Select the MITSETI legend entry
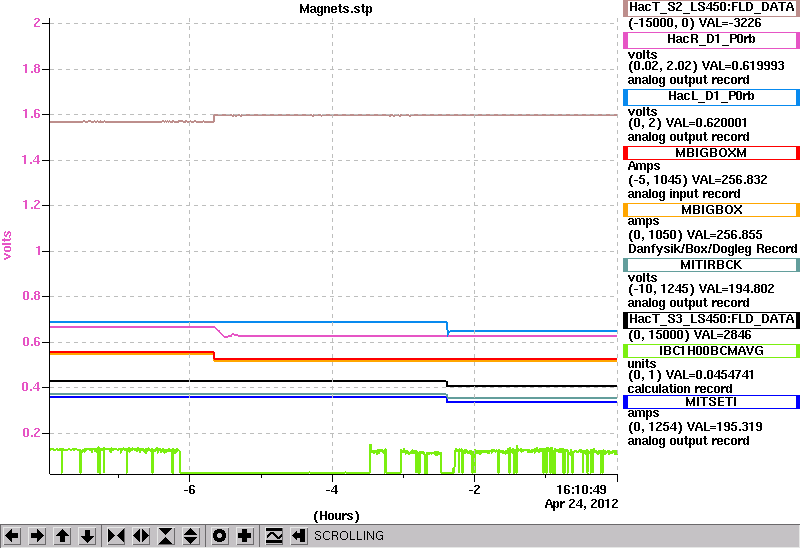The width and height of the screenshot is (800, 548). 711,402
